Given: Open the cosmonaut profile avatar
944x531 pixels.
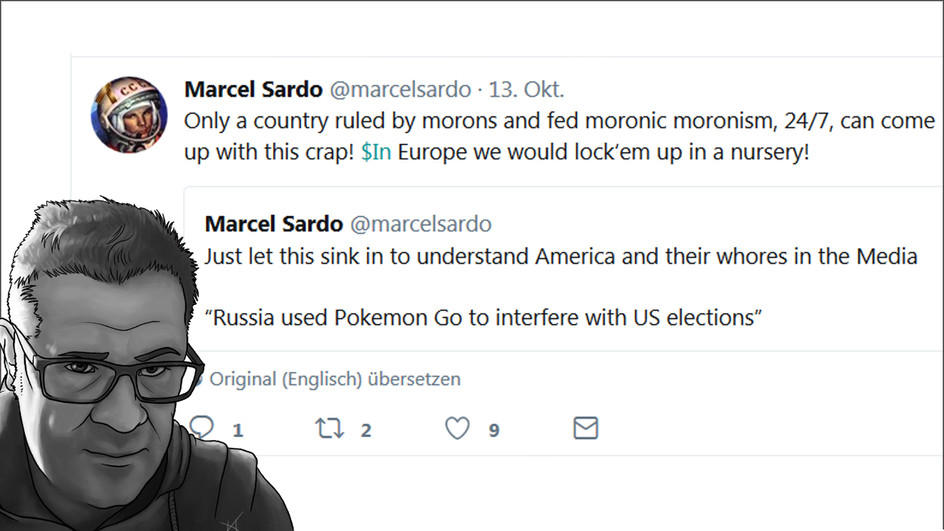Looking at the screenshot, I should [x=129, y=114].
